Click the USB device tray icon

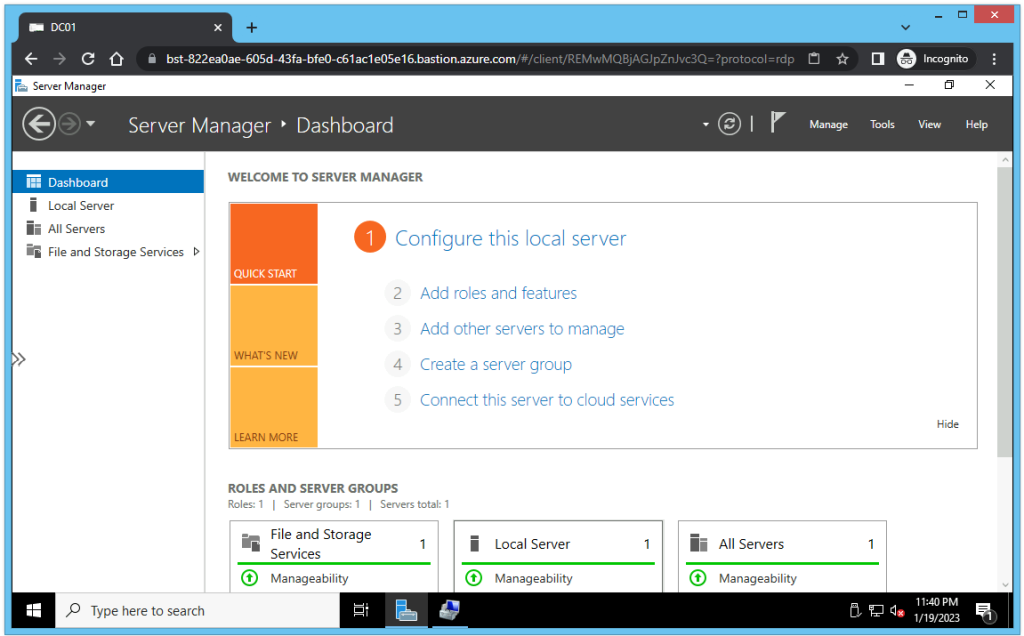pos(855,611)
